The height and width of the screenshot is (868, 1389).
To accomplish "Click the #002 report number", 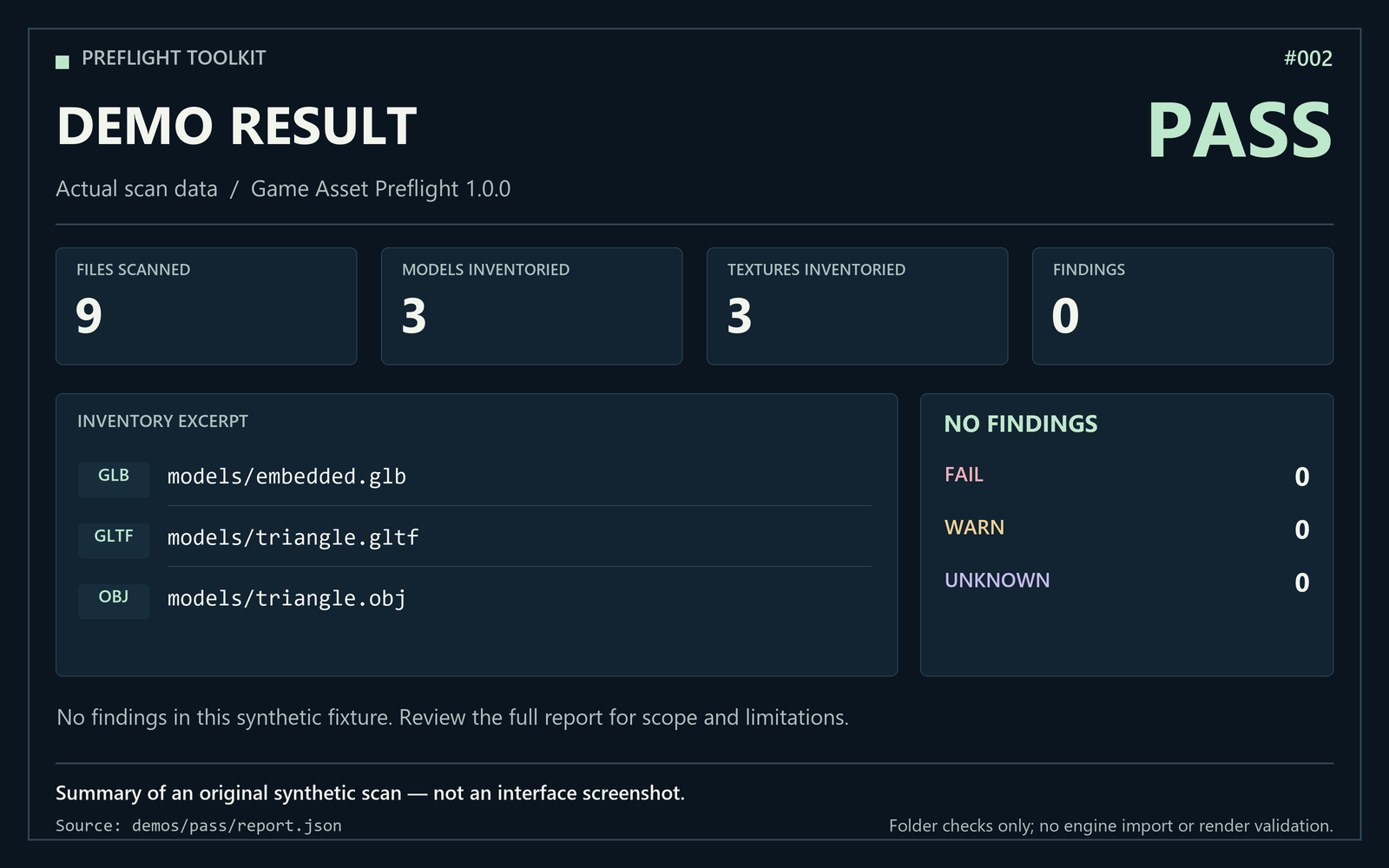I will 1308,58.
